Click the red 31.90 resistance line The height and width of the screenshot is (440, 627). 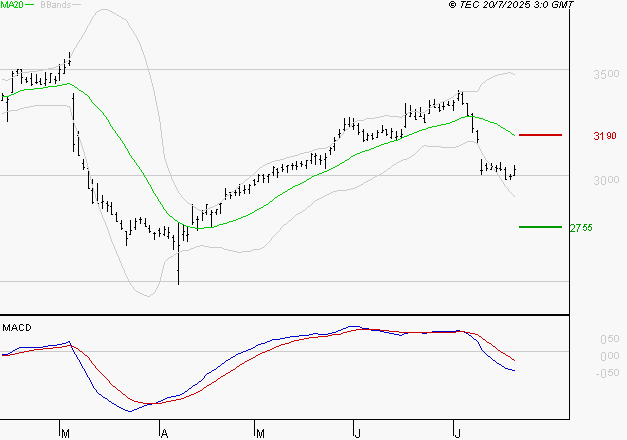click(x=540, y=135)
